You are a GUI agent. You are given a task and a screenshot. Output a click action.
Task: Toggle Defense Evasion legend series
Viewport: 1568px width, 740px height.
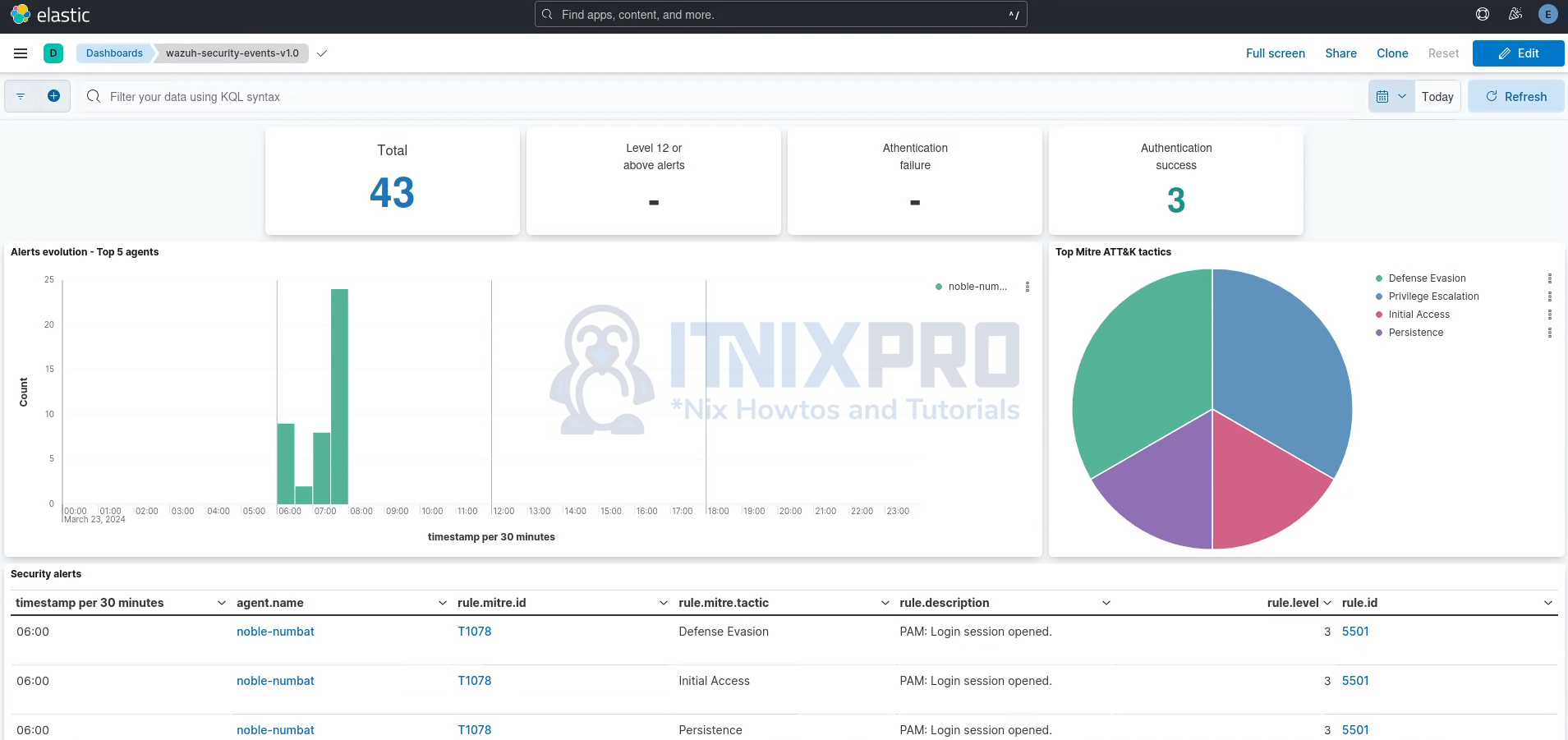(x=1427, y=278)
